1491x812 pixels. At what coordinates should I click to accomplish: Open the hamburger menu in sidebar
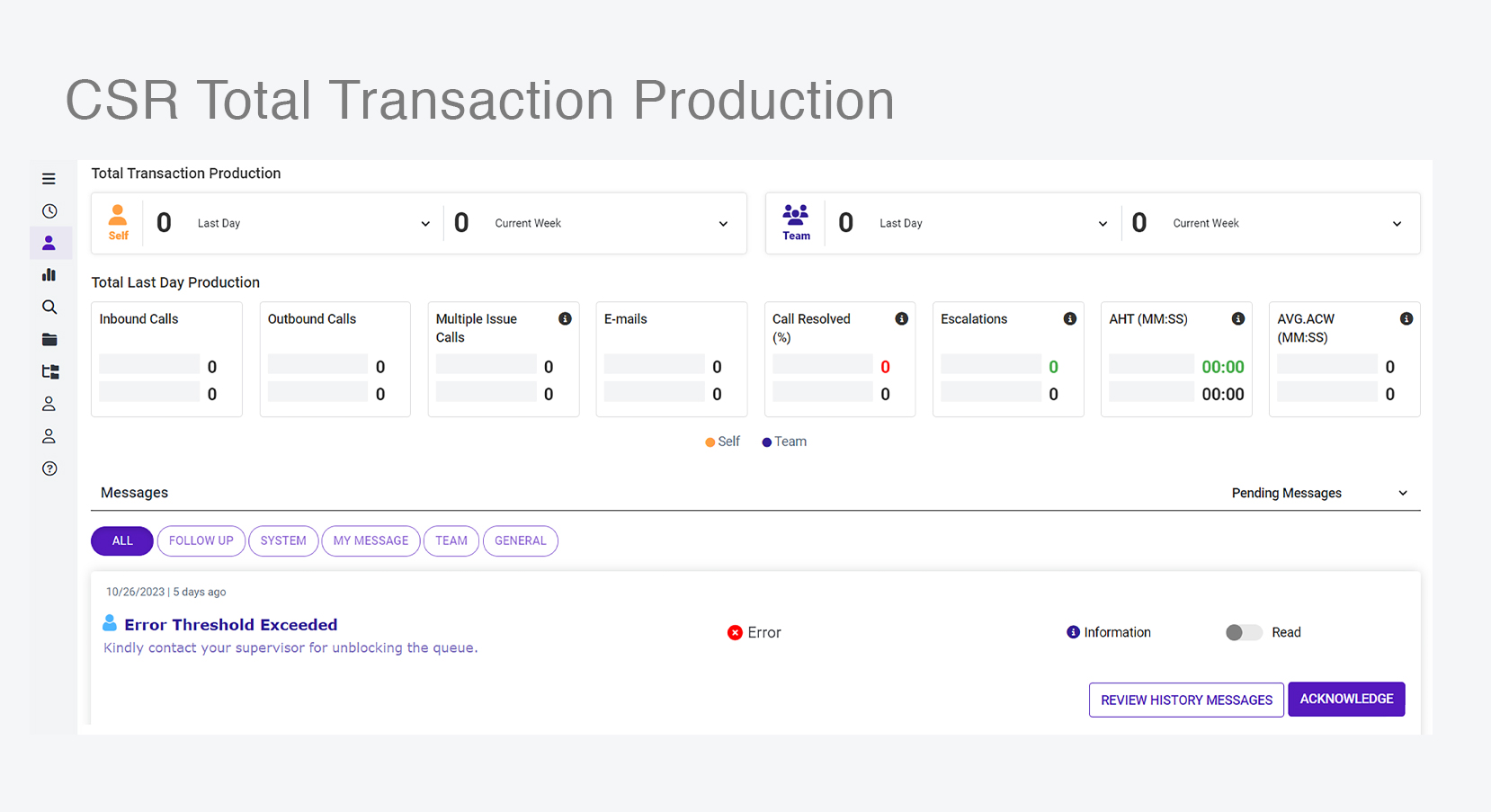(49, 179)
